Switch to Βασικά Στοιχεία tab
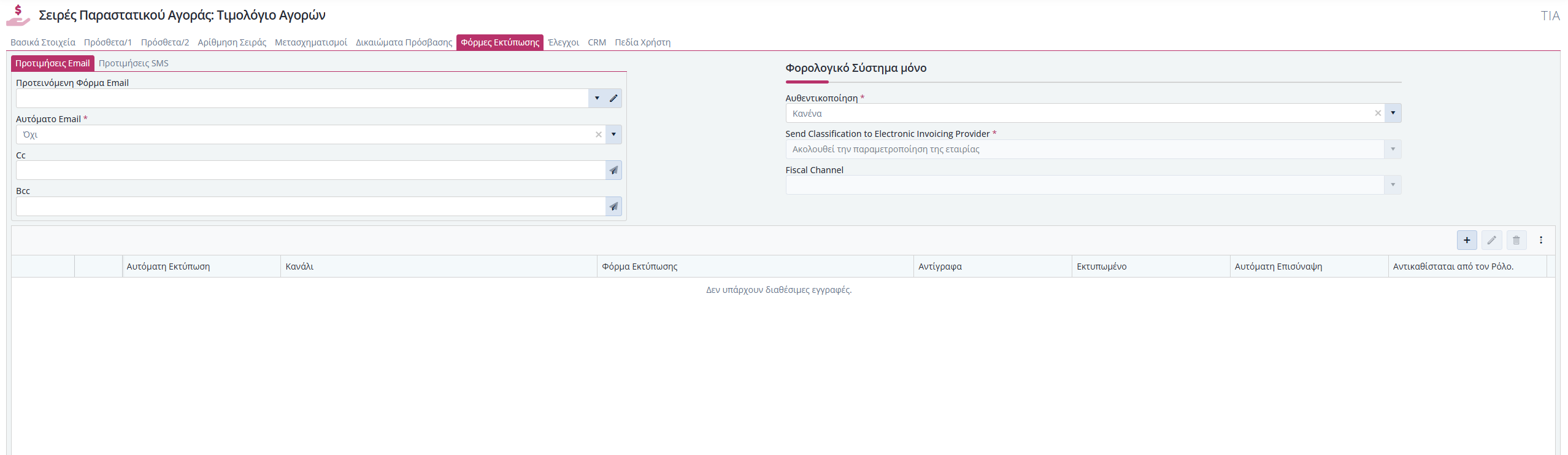 click(43, 42)
